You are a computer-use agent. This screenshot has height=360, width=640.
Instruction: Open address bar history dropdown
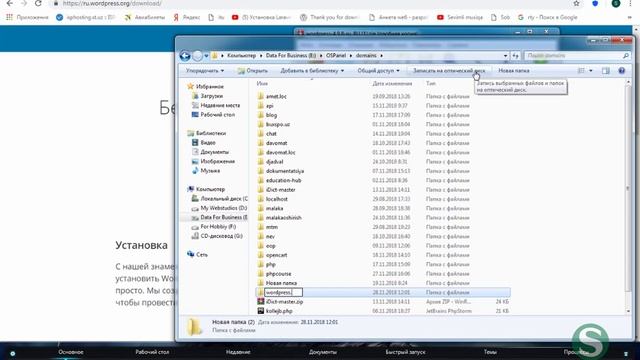tap(505, 56)
